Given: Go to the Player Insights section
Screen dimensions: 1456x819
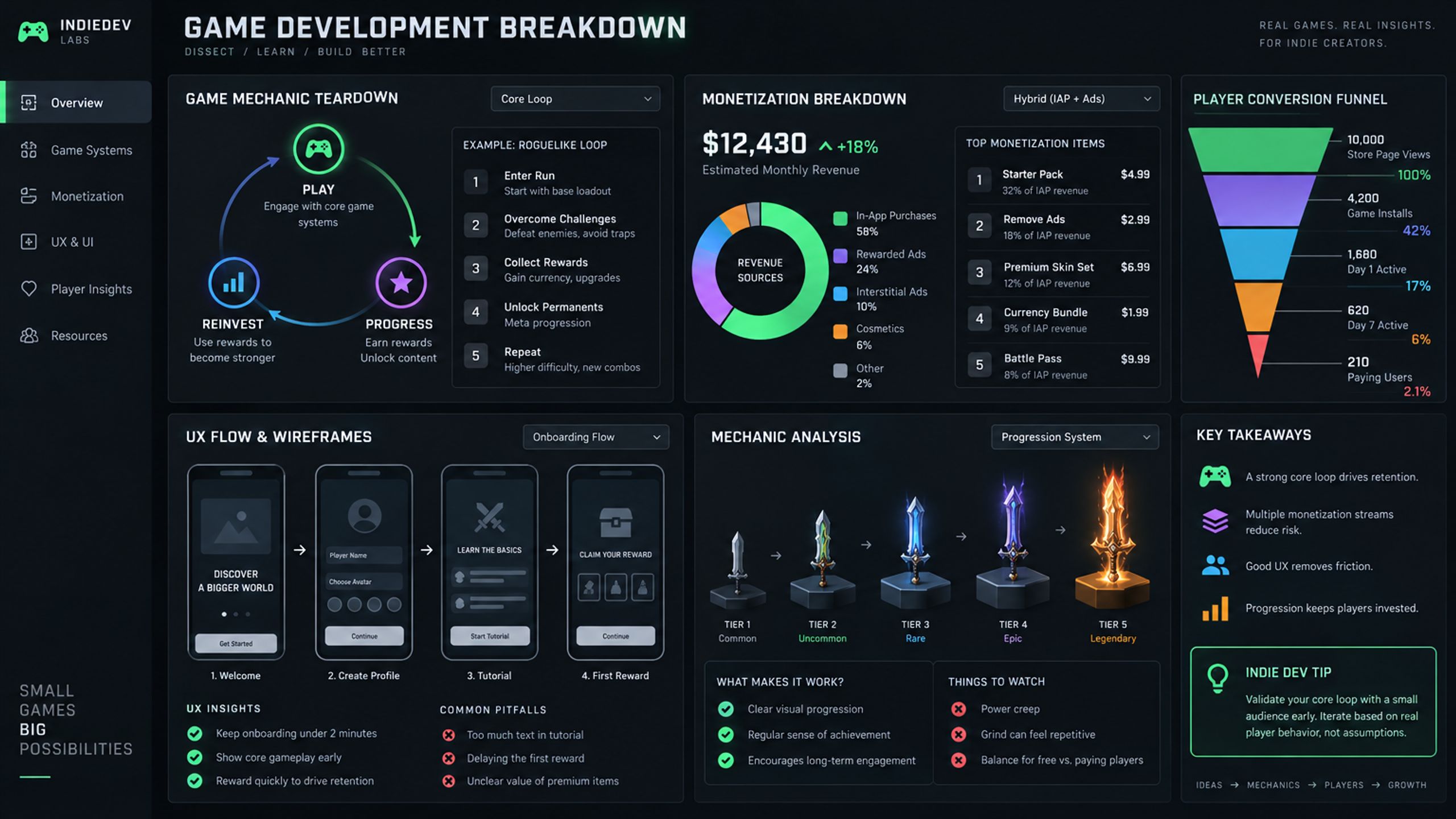Looking at the screenshot, I should tap(76, 289).
